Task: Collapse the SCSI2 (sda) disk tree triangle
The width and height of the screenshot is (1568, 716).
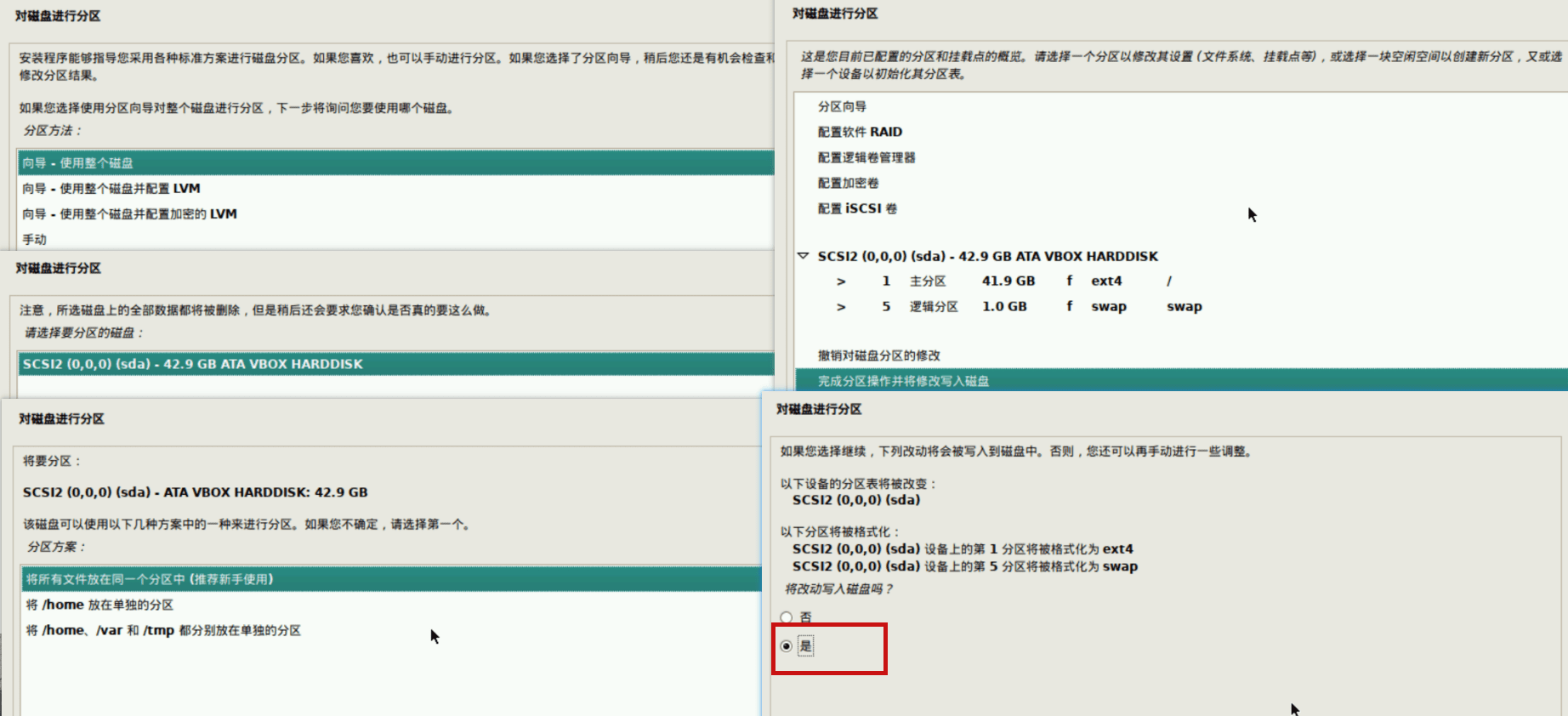Action: coord(803,256)
